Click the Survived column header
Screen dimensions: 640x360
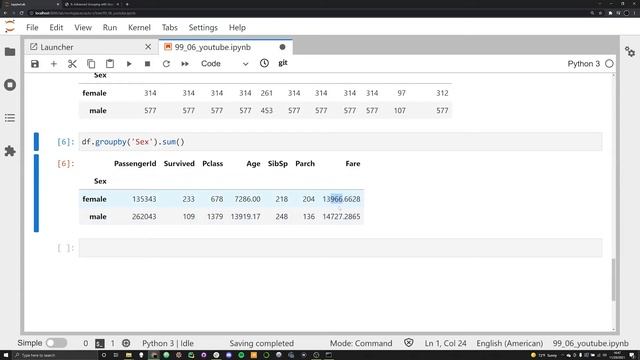pyautogui.click(x=179, y=163)
